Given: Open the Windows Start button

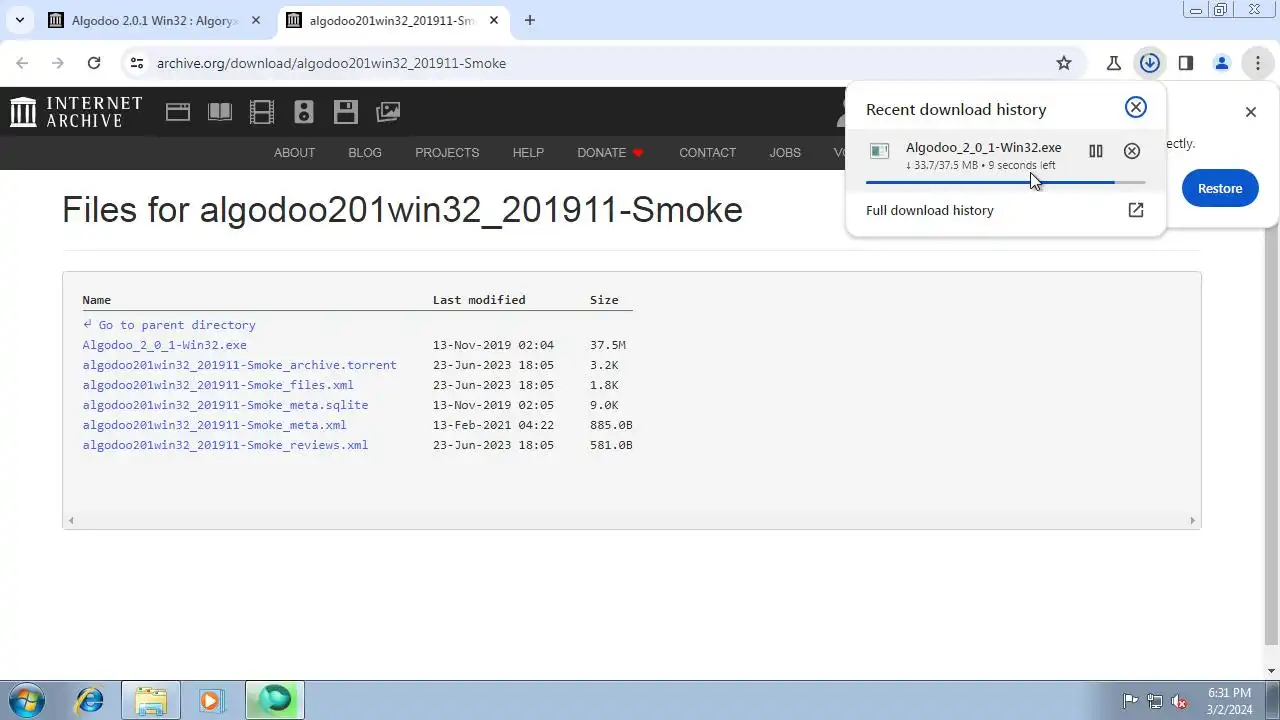Looking at the screenshot, I should pos(27,700).
